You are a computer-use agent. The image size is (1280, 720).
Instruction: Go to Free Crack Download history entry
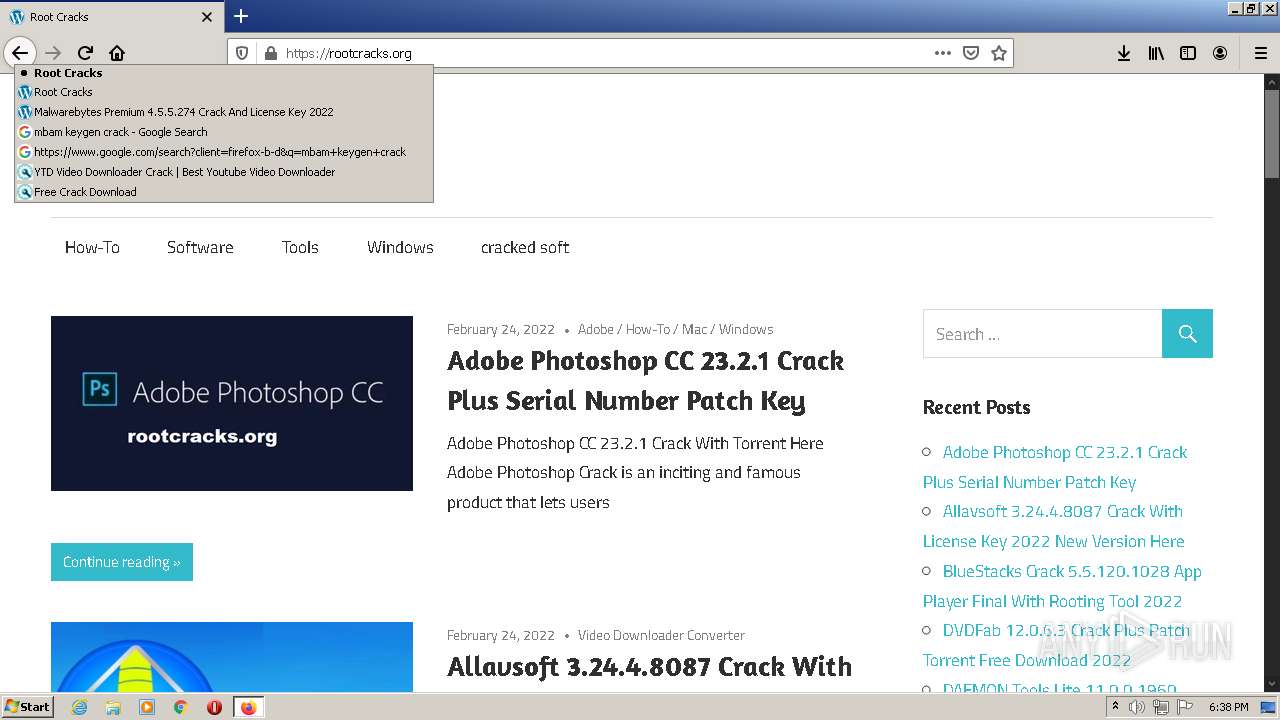224,192
